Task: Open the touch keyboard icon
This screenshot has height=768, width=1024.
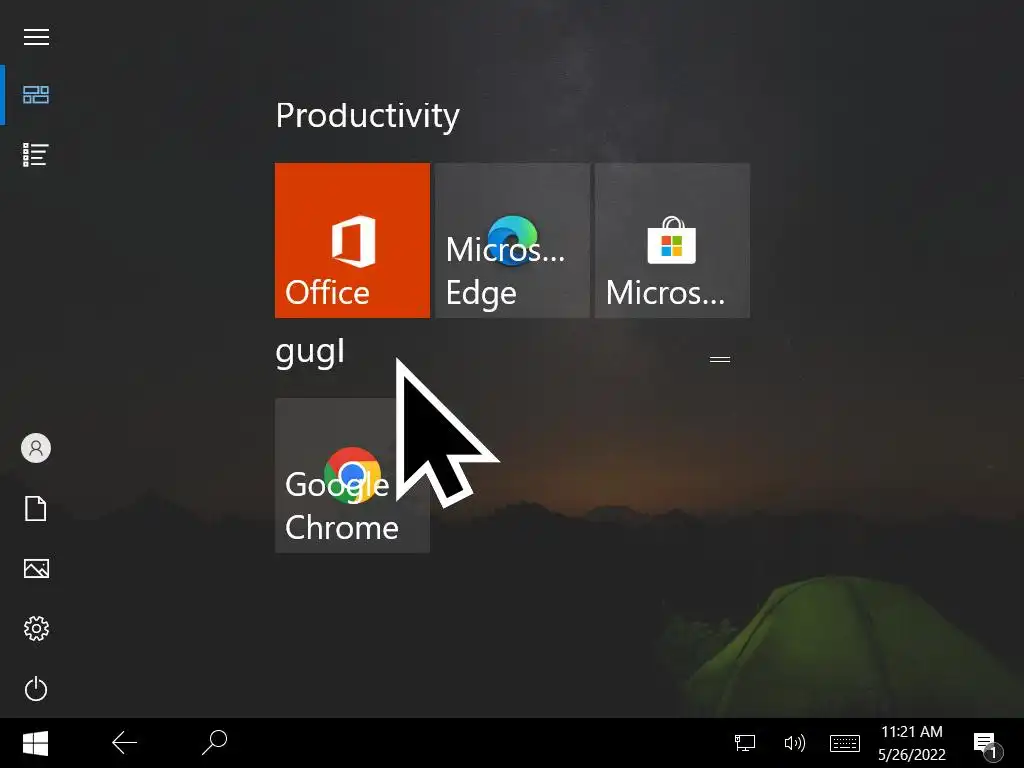Action: (844, 743)
